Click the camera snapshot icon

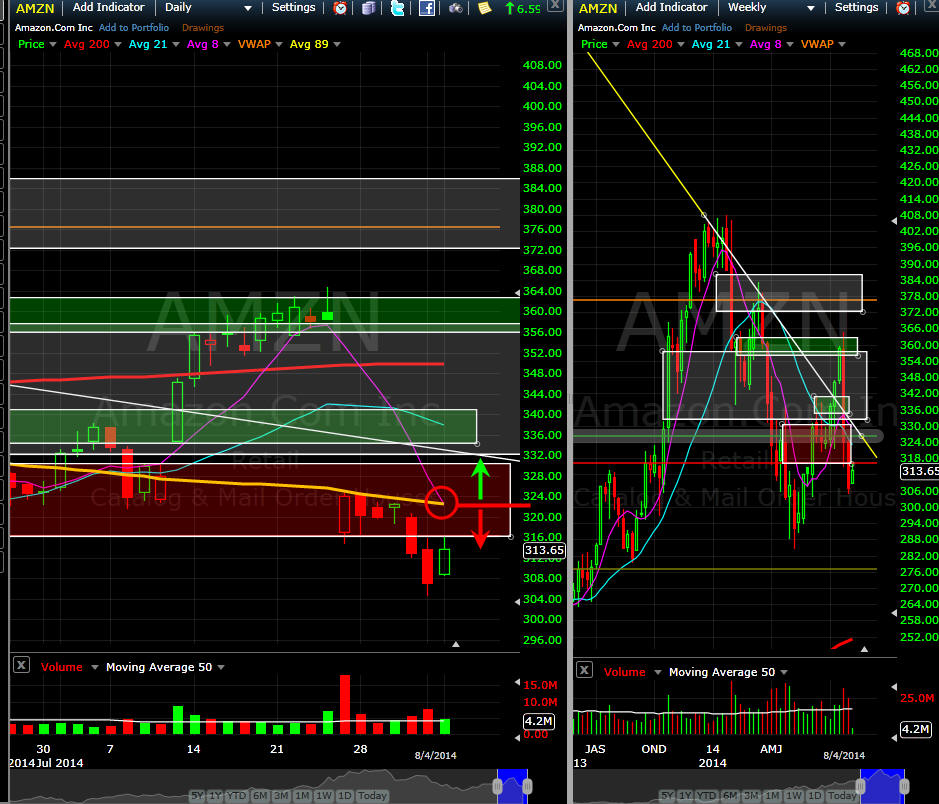tap(456, 8)
